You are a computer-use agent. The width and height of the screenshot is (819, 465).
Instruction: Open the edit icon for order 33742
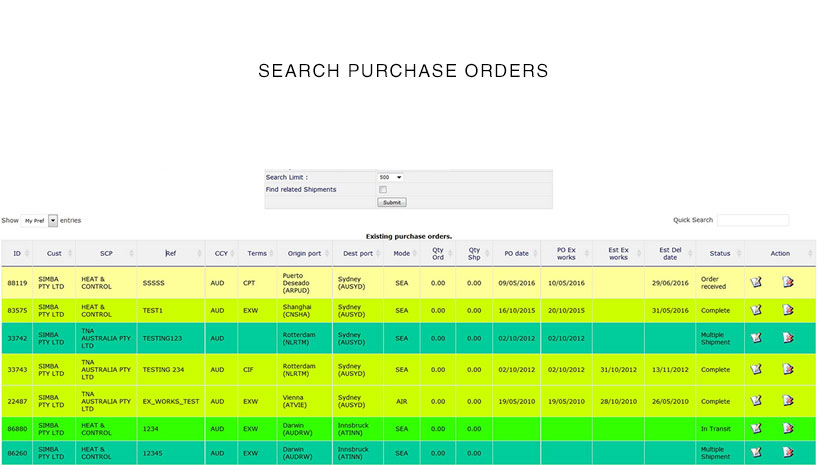click(x=756, y=338)
